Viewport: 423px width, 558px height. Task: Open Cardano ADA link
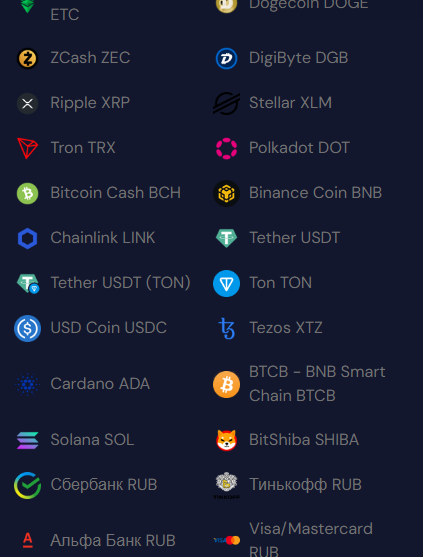point(83,384)
